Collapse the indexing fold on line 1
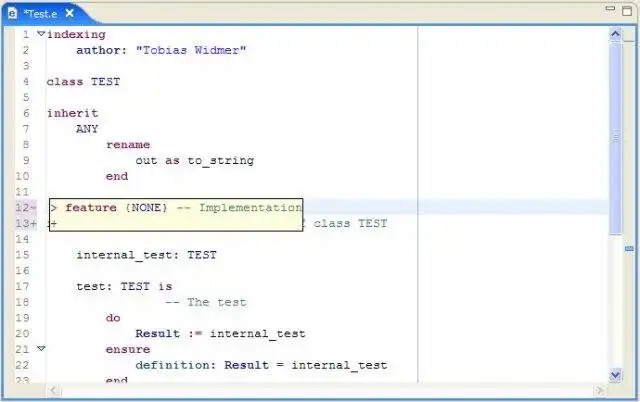The image size is (640, 402). click(x=41, y=33)
